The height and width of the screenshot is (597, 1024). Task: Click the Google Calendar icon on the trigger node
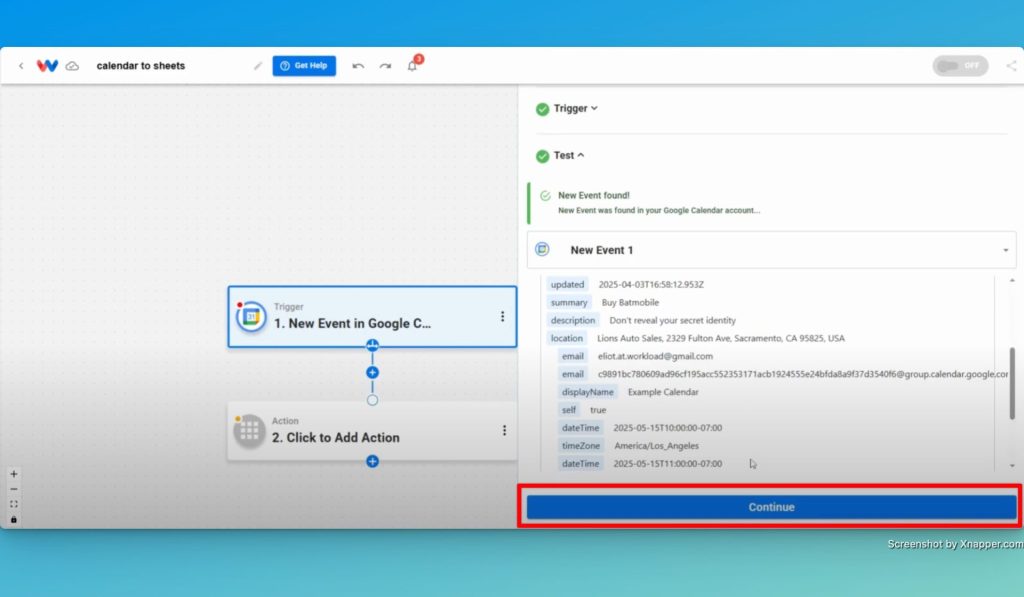point(251,317)
